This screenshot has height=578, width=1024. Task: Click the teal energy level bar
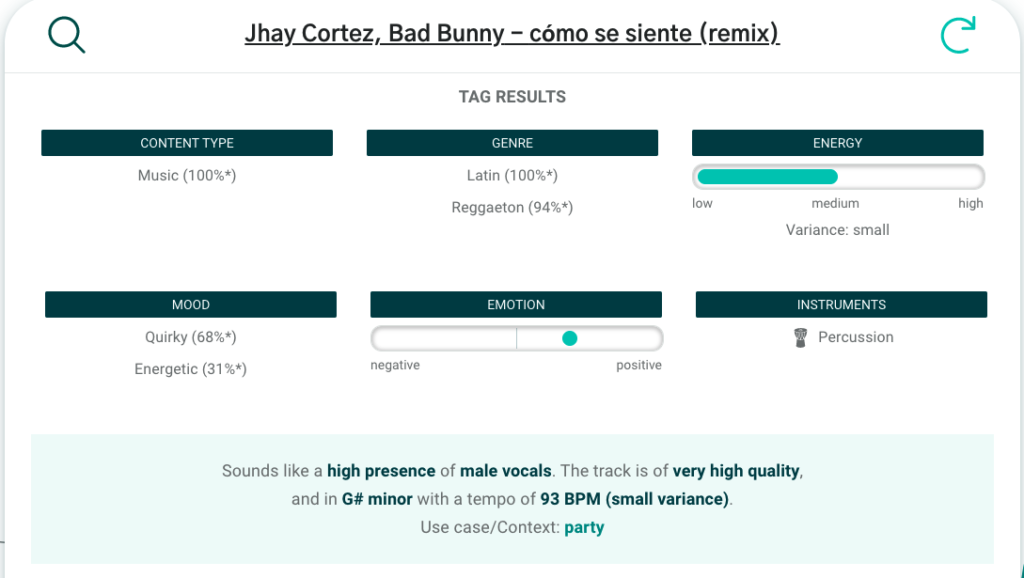767,176
